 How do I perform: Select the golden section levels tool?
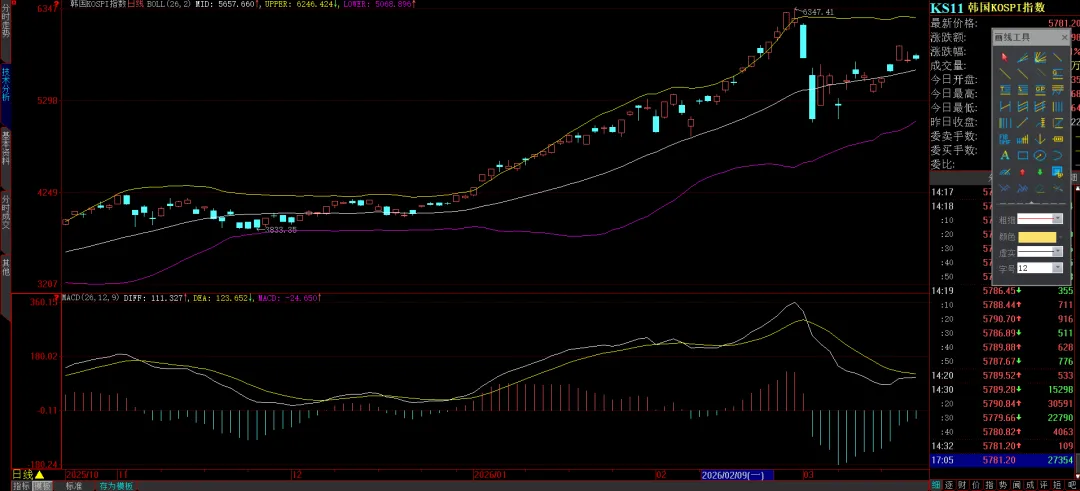point(1005,90)
